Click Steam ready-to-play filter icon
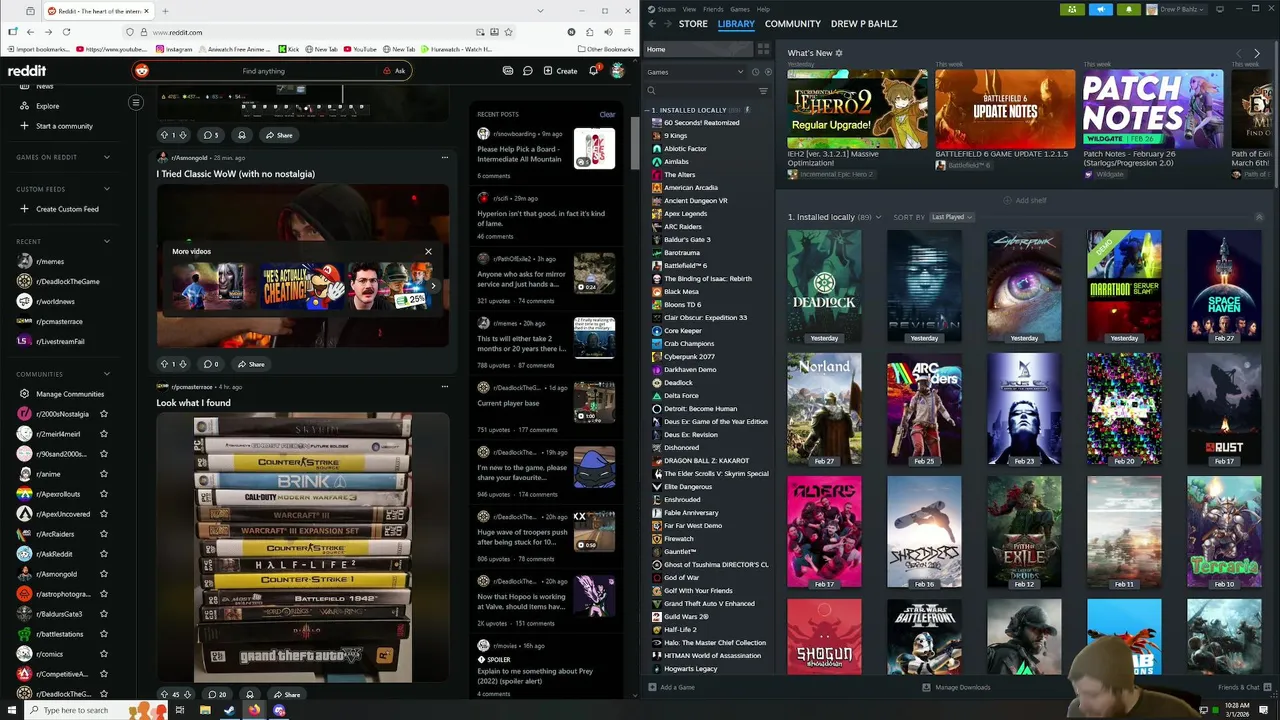 (x=768, y=72)
